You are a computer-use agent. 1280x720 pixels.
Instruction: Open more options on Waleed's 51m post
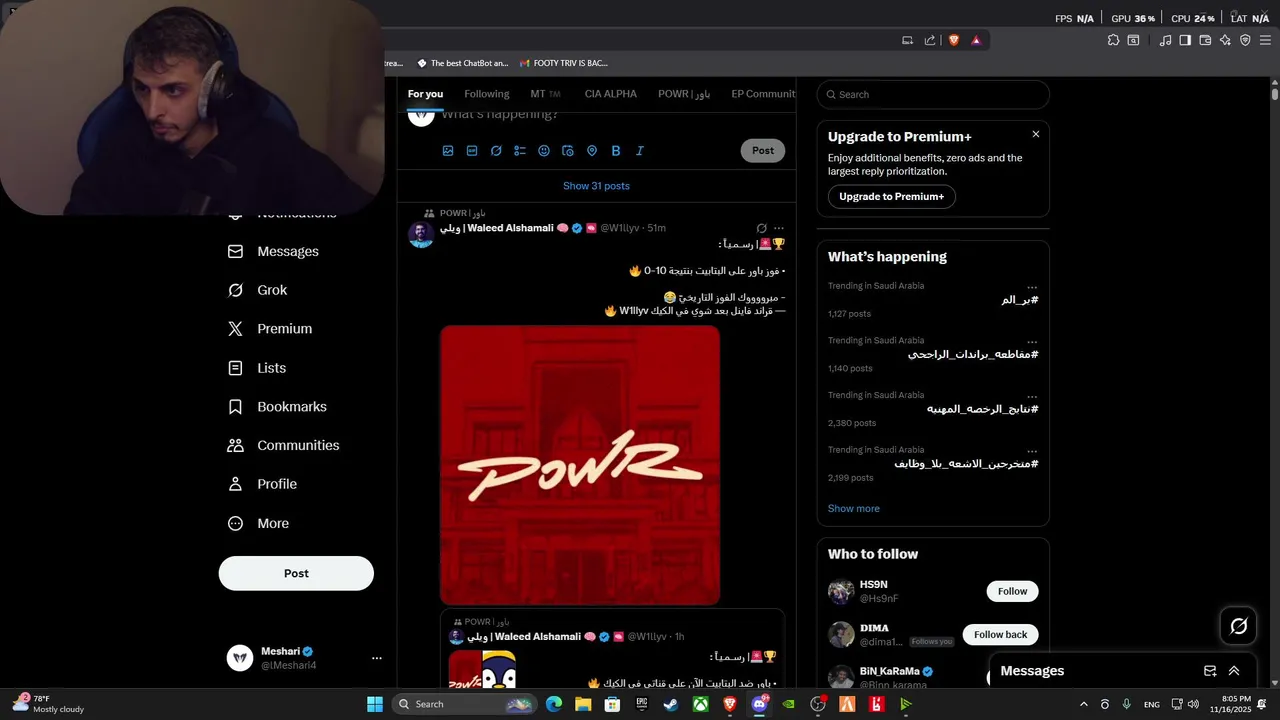[x=779, y=228]
